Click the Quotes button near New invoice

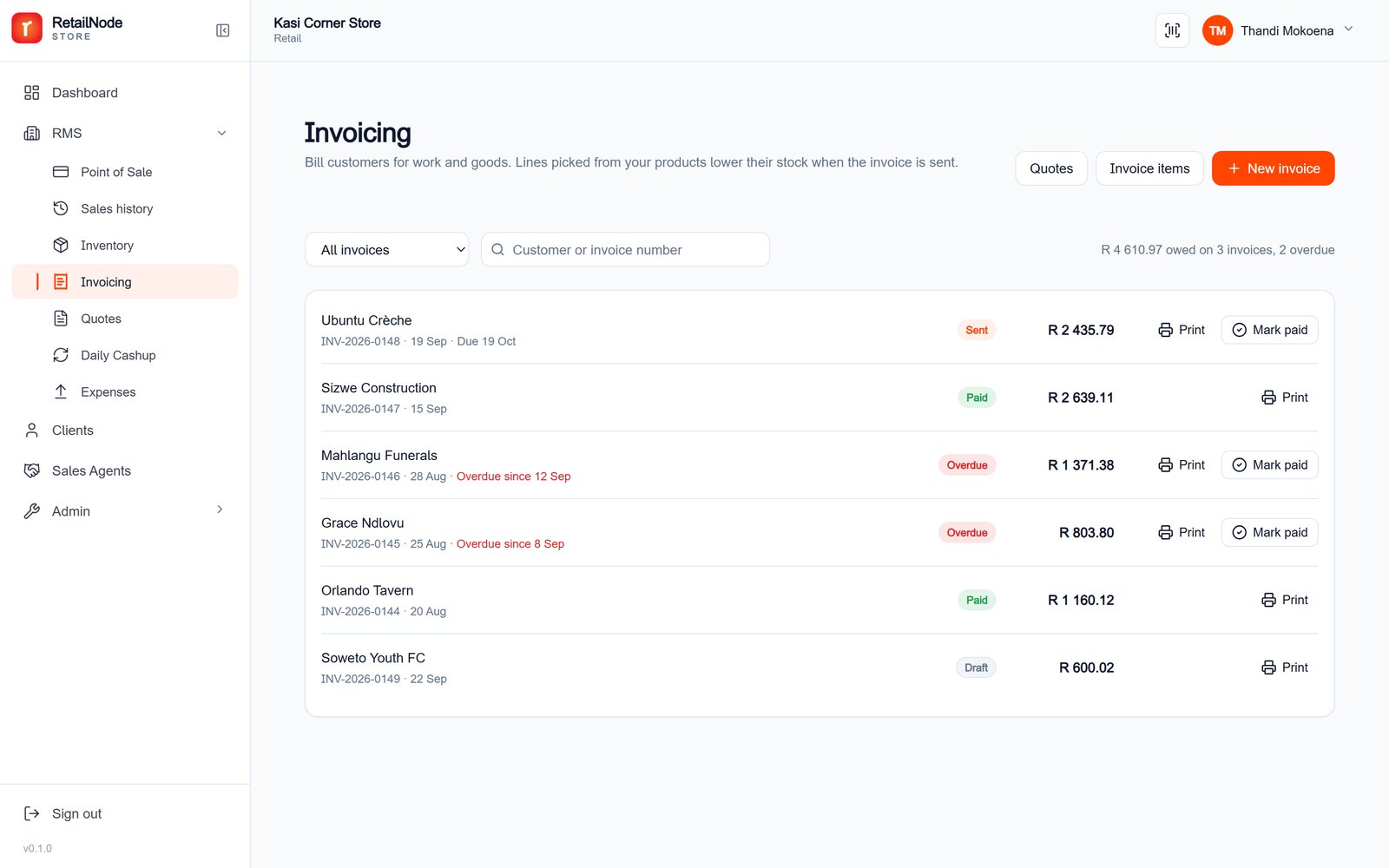point(1051,168)
